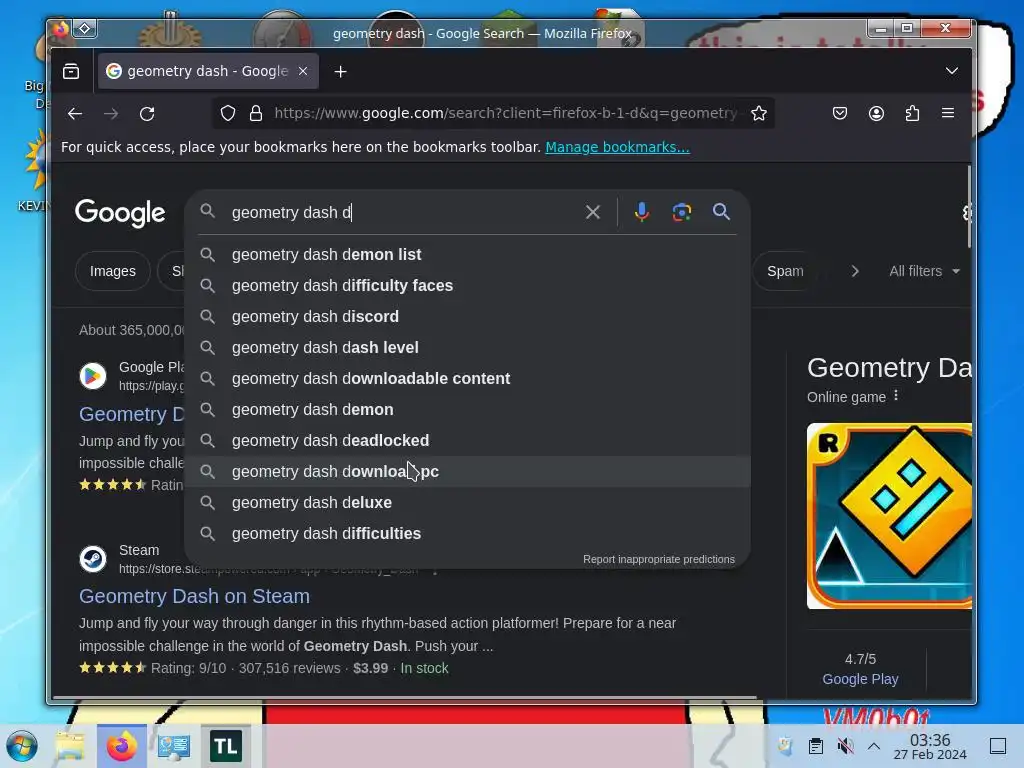Expand hidden tray icons chevron
This screenshot has height=768, width=1024.
[x=874, y=746]
